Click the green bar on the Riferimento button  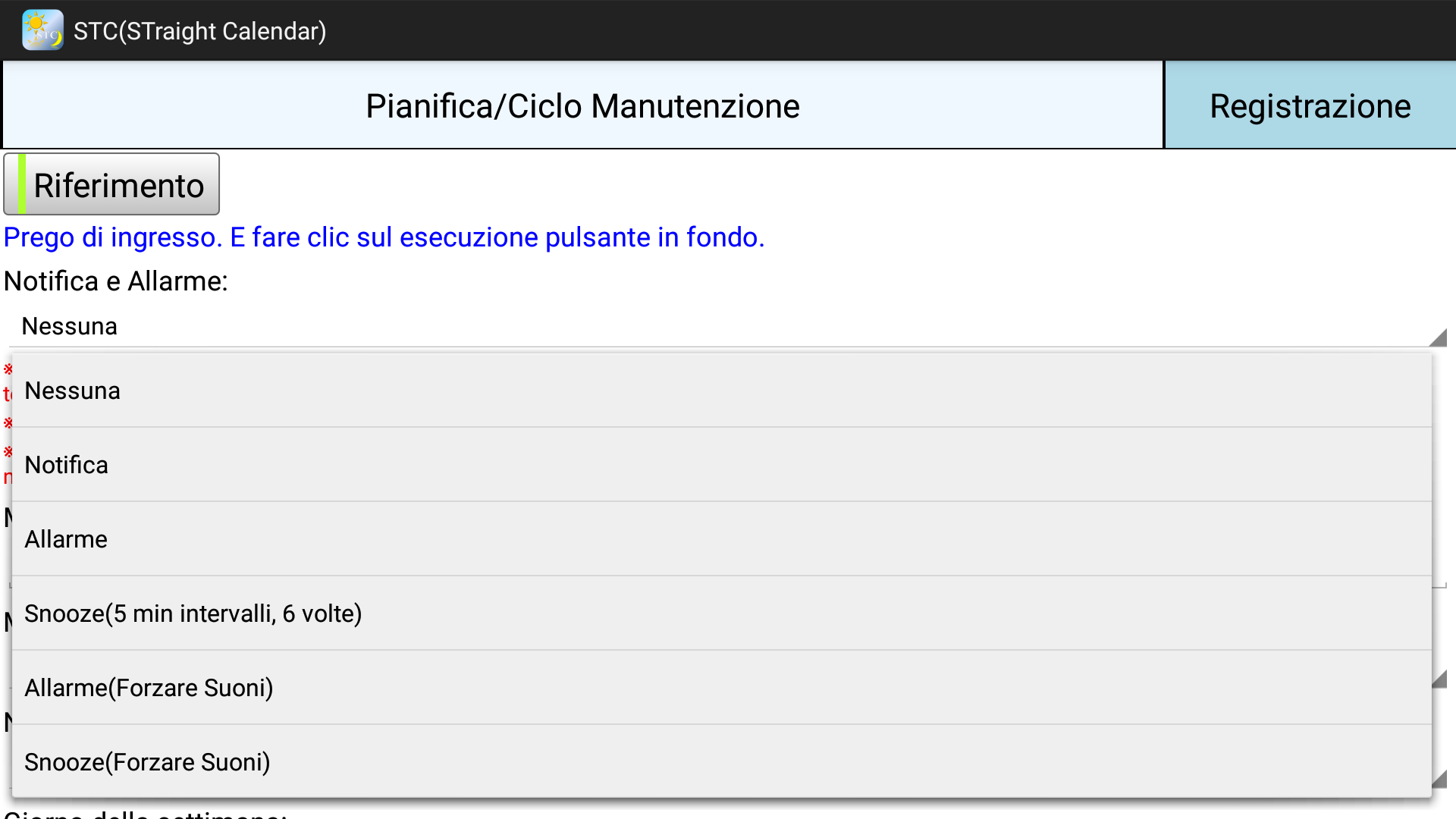[22, 184]
